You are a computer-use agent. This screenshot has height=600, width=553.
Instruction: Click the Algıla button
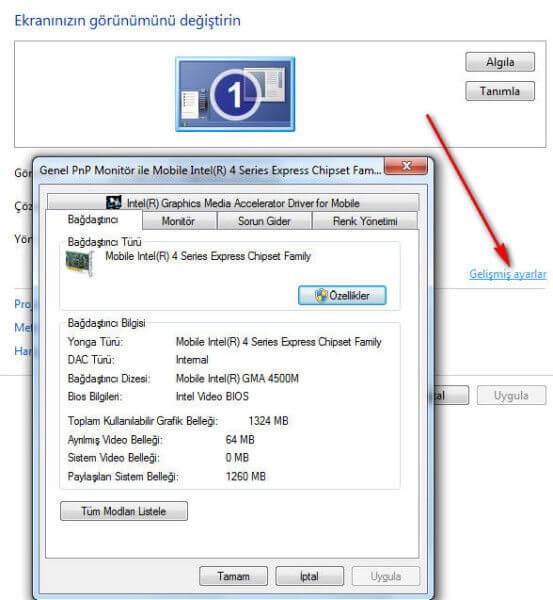coord(500,62)
